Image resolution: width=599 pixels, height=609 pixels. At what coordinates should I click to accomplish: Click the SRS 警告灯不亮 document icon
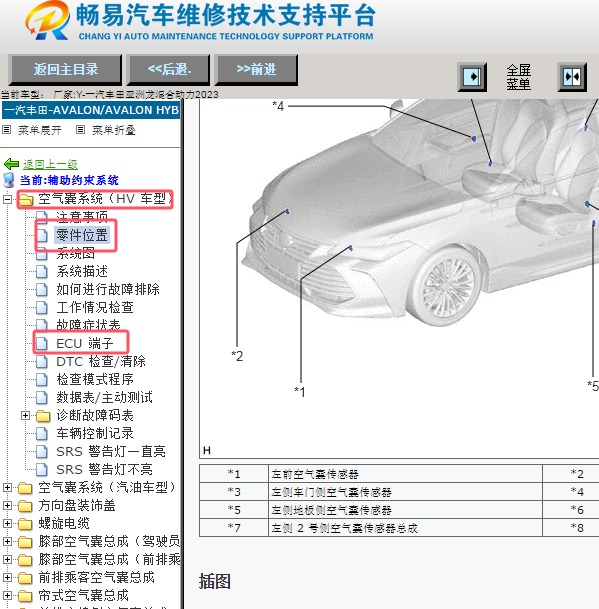pyautogui.click(x=42, y=470)
